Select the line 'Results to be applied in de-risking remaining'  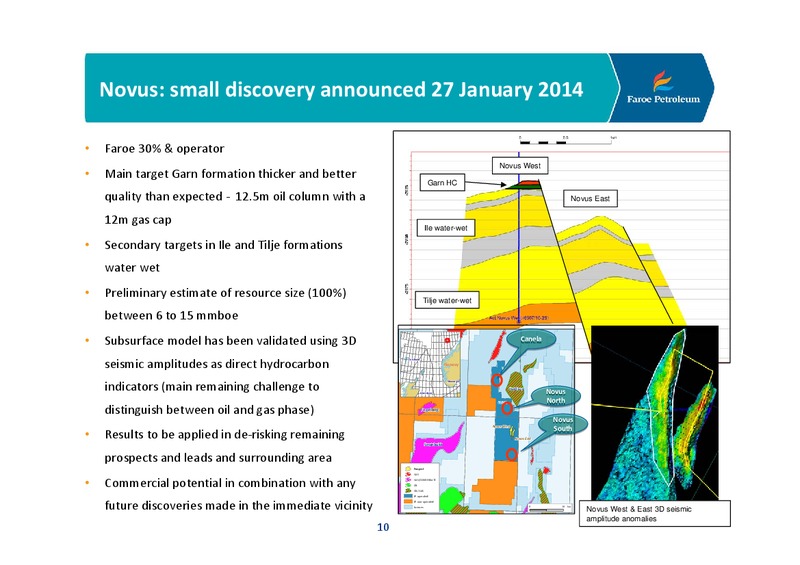224,435
